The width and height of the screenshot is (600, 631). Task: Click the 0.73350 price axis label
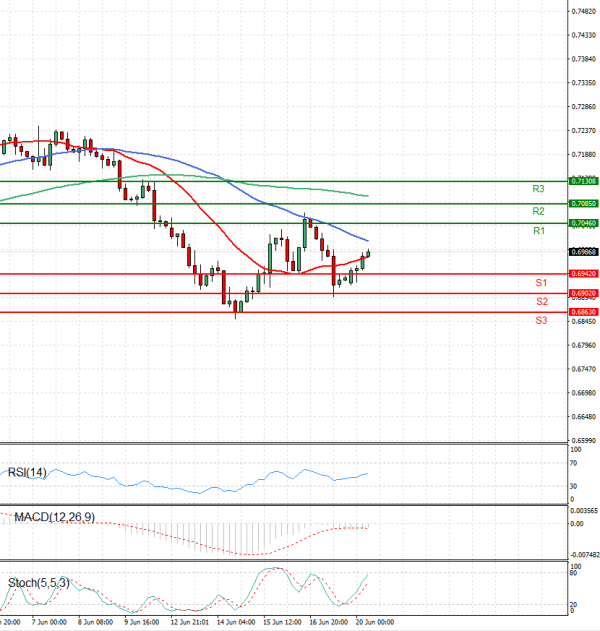(x=584, y=83)
